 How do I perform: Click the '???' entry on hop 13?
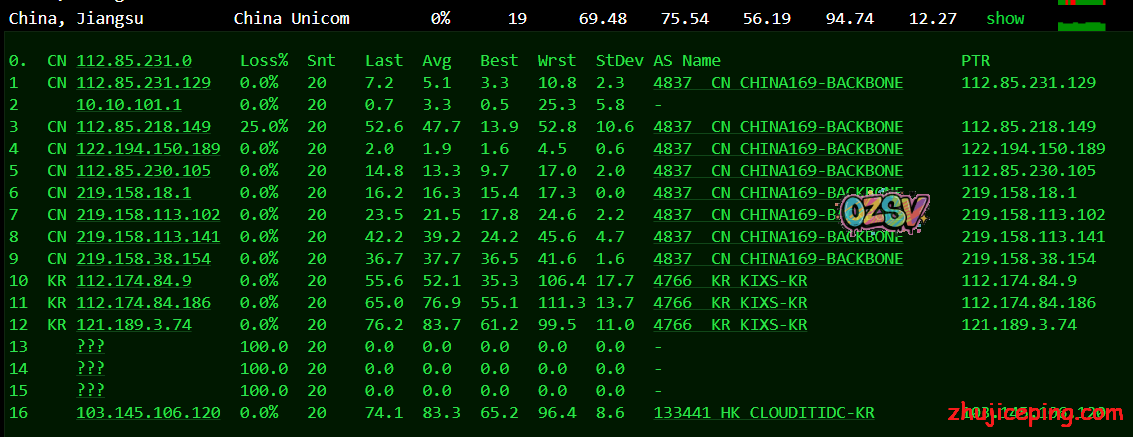91,346
